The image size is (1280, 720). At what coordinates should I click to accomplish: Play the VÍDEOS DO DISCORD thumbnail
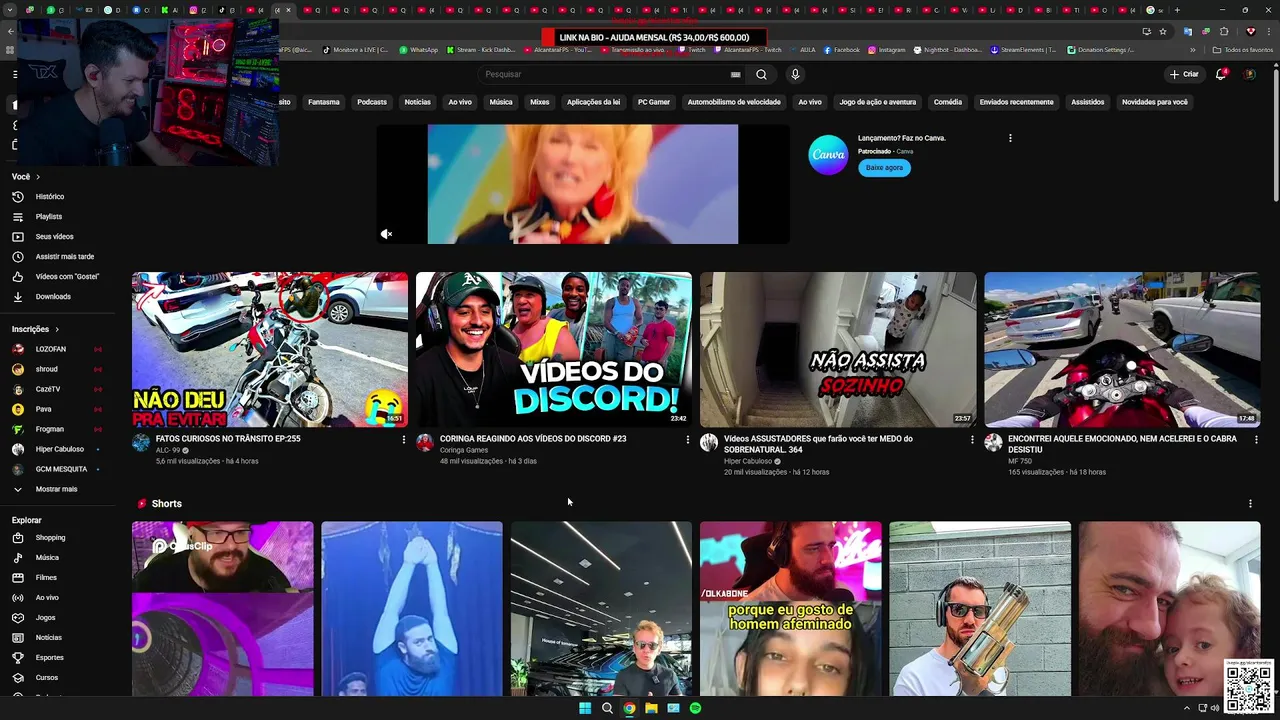coord(554,350)
